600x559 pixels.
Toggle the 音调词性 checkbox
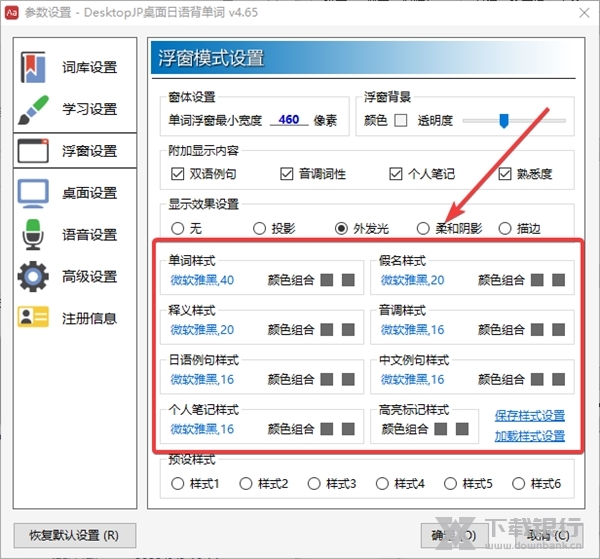tap(287, 174)
